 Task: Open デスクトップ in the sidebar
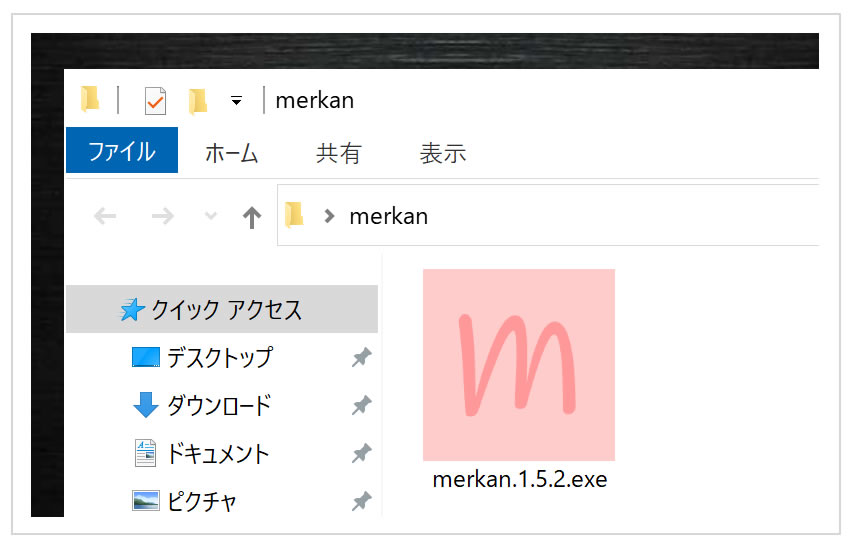220,357
